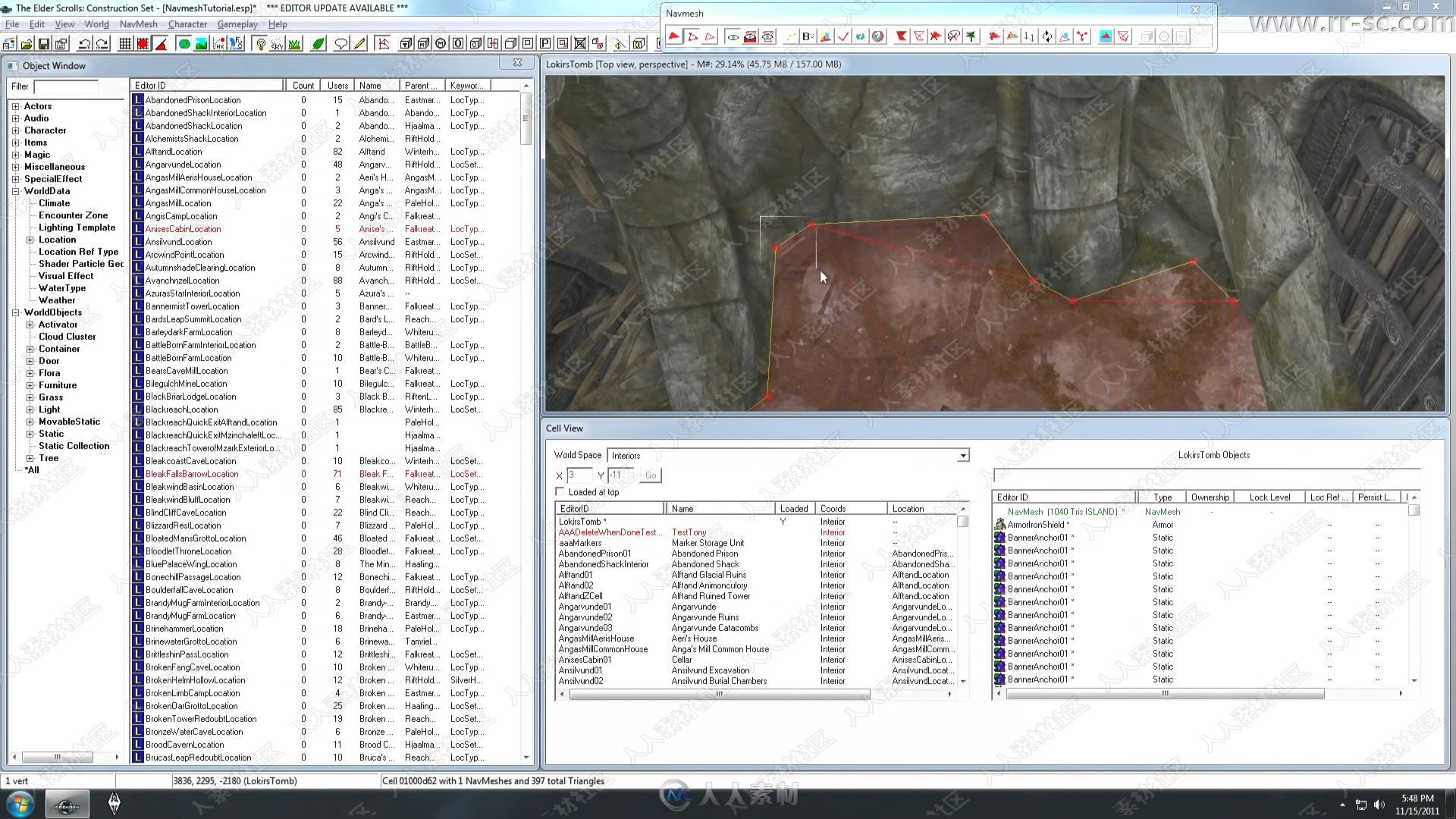Check the LokirisTomb cell entry

click(582, 521)
